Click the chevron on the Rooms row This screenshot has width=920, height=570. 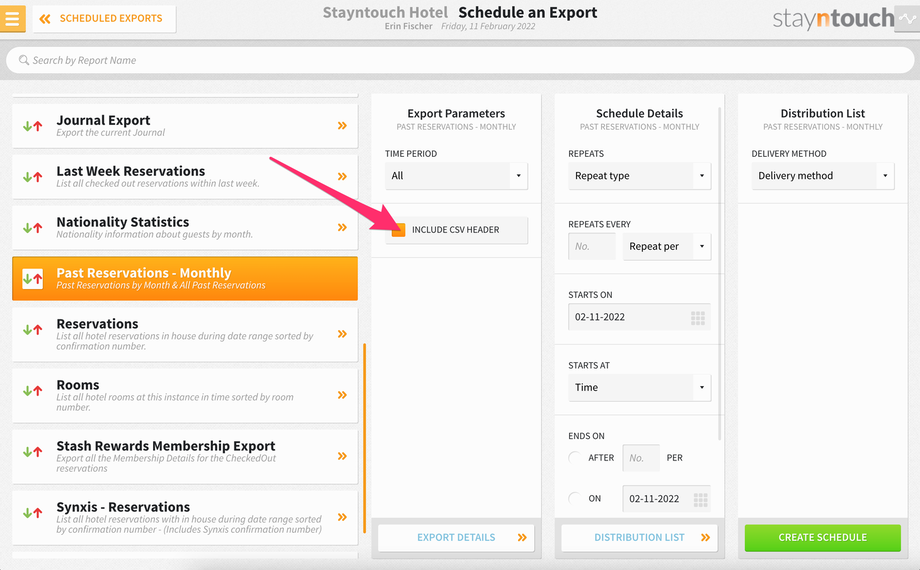pyautogui.click(x=342, y=395)
